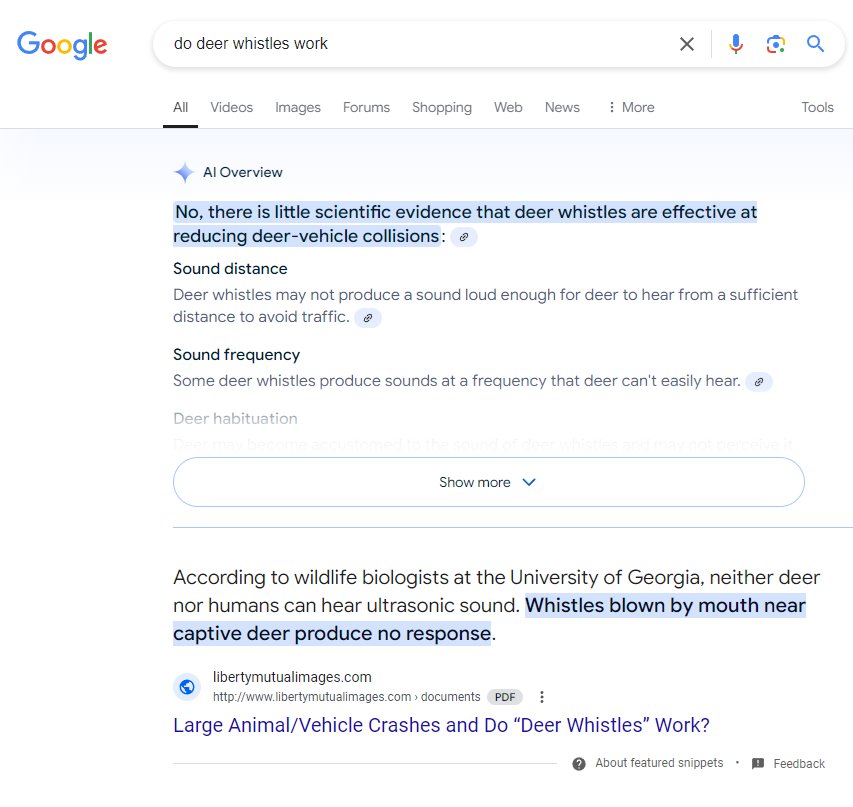Start voice search with the microphone icon
Screen dimensions: 853x807
click(x=735, y=44)
